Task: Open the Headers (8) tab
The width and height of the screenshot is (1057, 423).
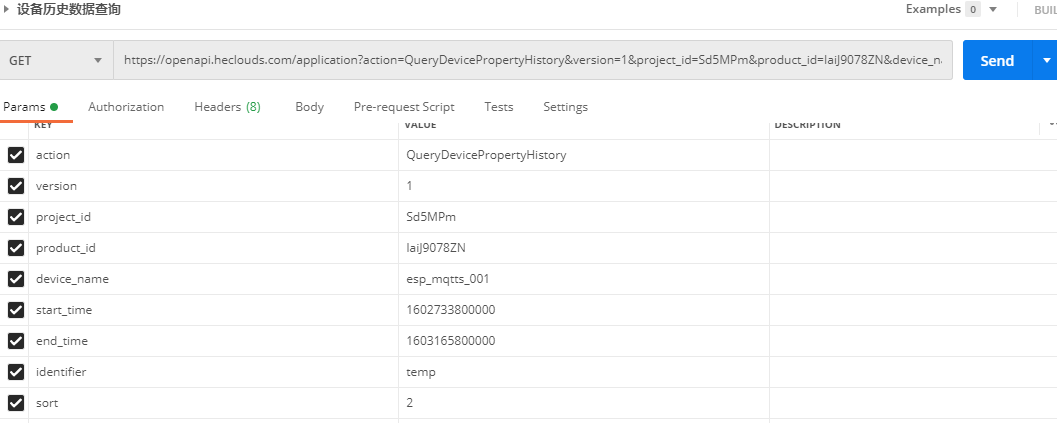Action: pos(227,107)
